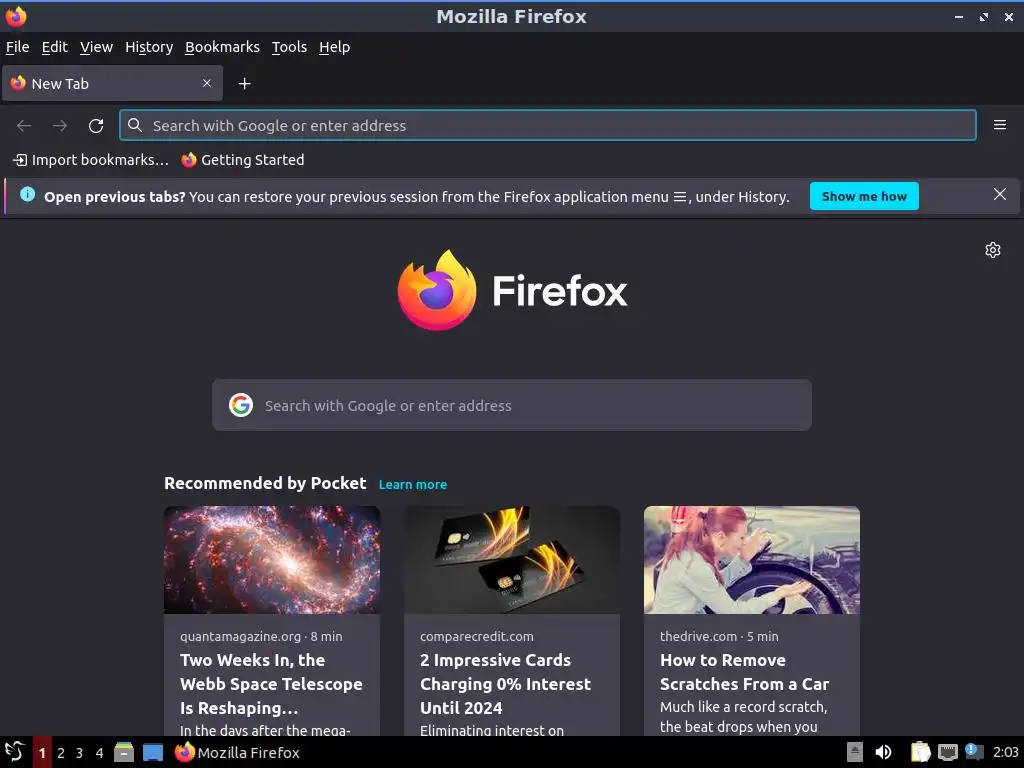Click the show desktop taskbar icon
The width and height of the screenshot is (1024, 768).
tap(153, 752)
